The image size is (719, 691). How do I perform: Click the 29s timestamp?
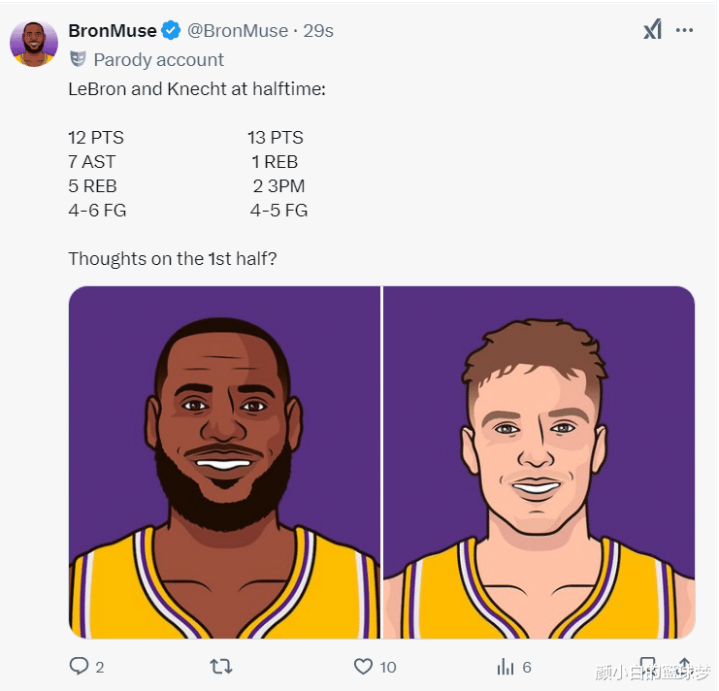click(318, 31)
